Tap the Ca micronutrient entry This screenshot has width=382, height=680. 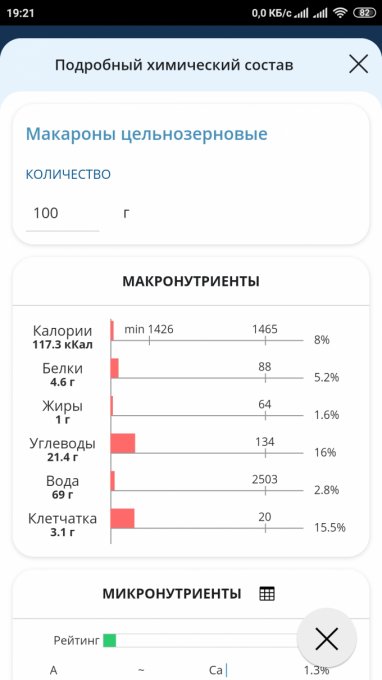215,670
